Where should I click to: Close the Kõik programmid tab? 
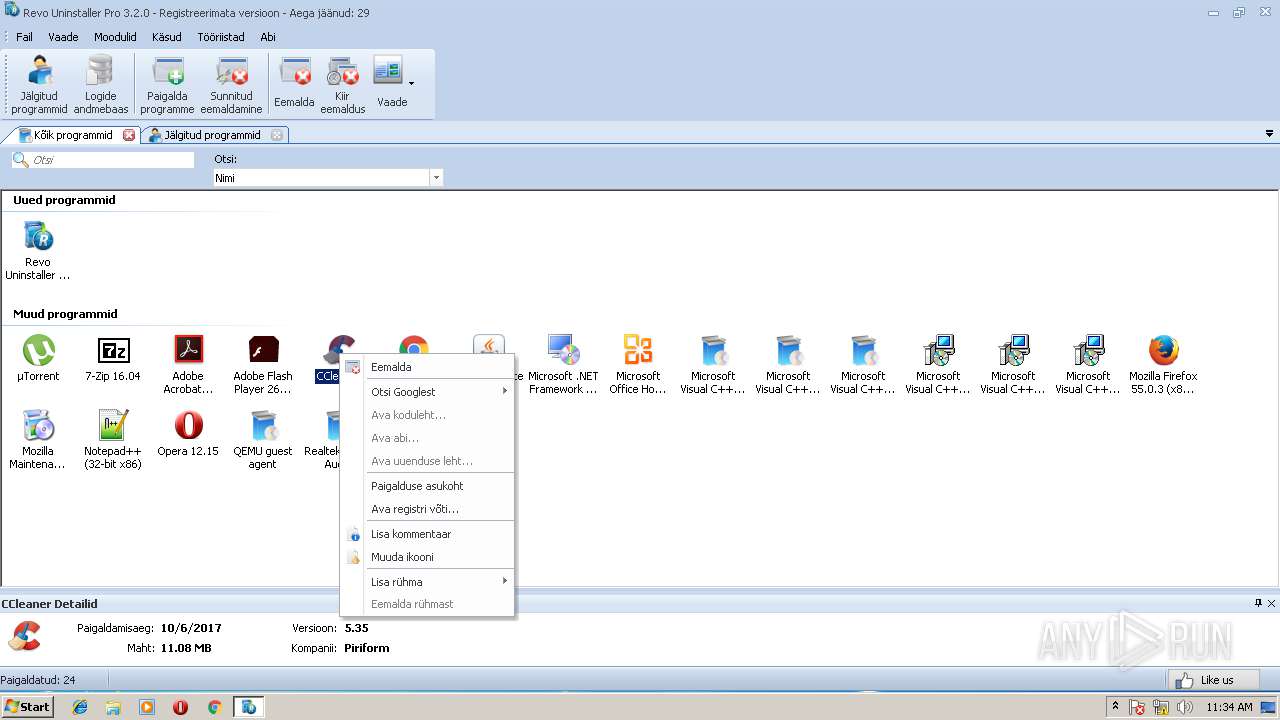[129, 135]
